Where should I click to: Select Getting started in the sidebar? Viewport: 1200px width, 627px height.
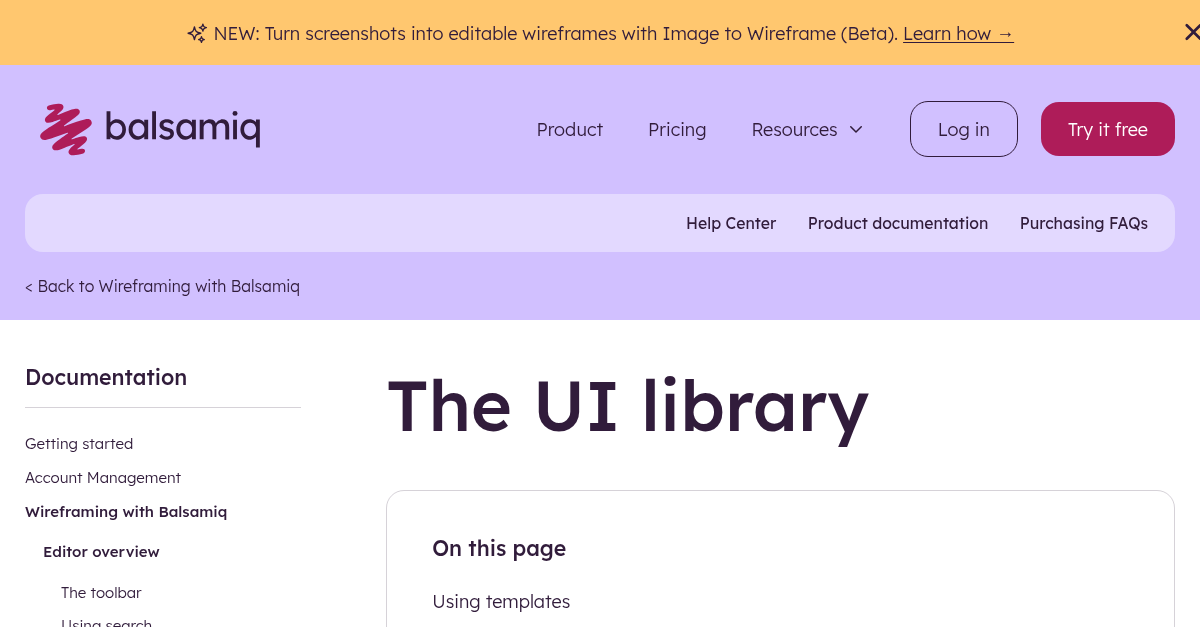pos(79,443)
